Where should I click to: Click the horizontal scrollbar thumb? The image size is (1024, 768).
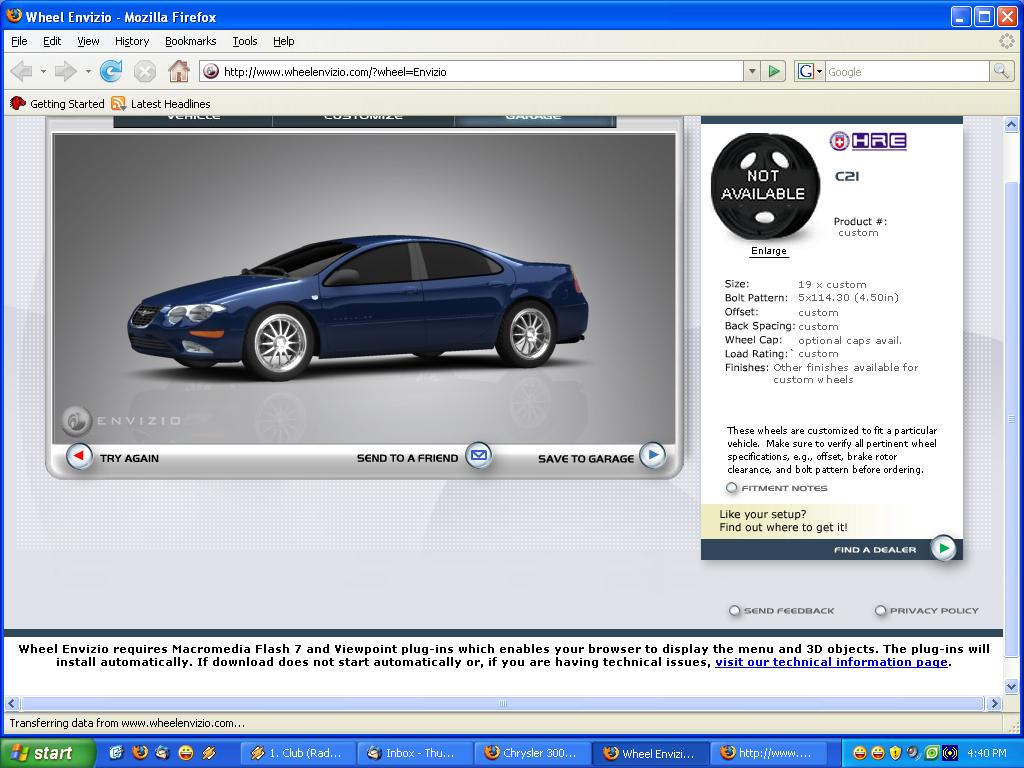[503, 703]
